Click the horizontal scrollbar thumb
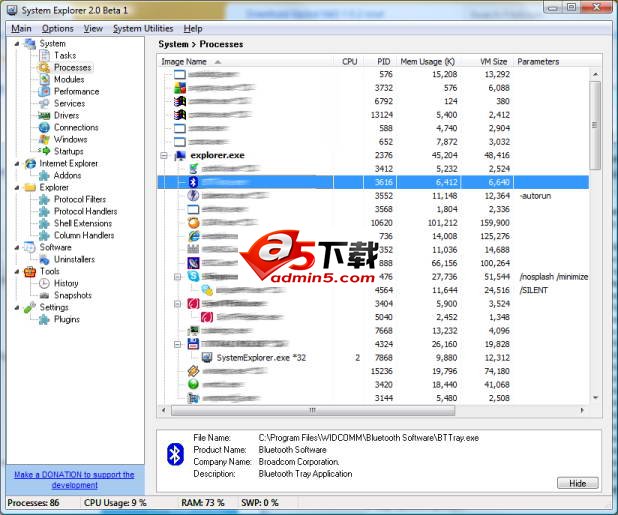This screenshot has width=618, height=515. coord(313,411)
